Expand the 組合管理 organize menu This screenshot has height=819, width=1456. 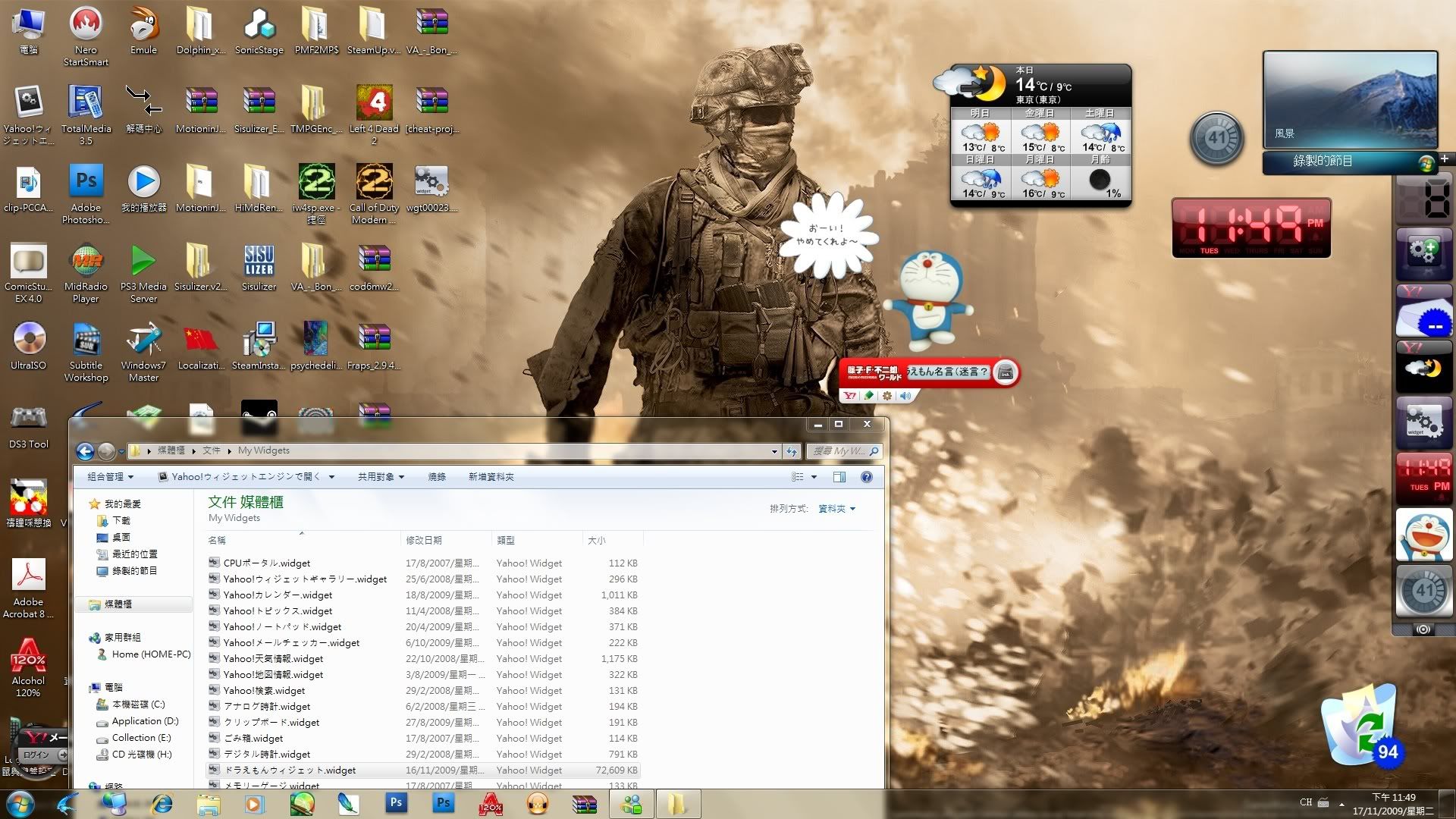[110, 477]
